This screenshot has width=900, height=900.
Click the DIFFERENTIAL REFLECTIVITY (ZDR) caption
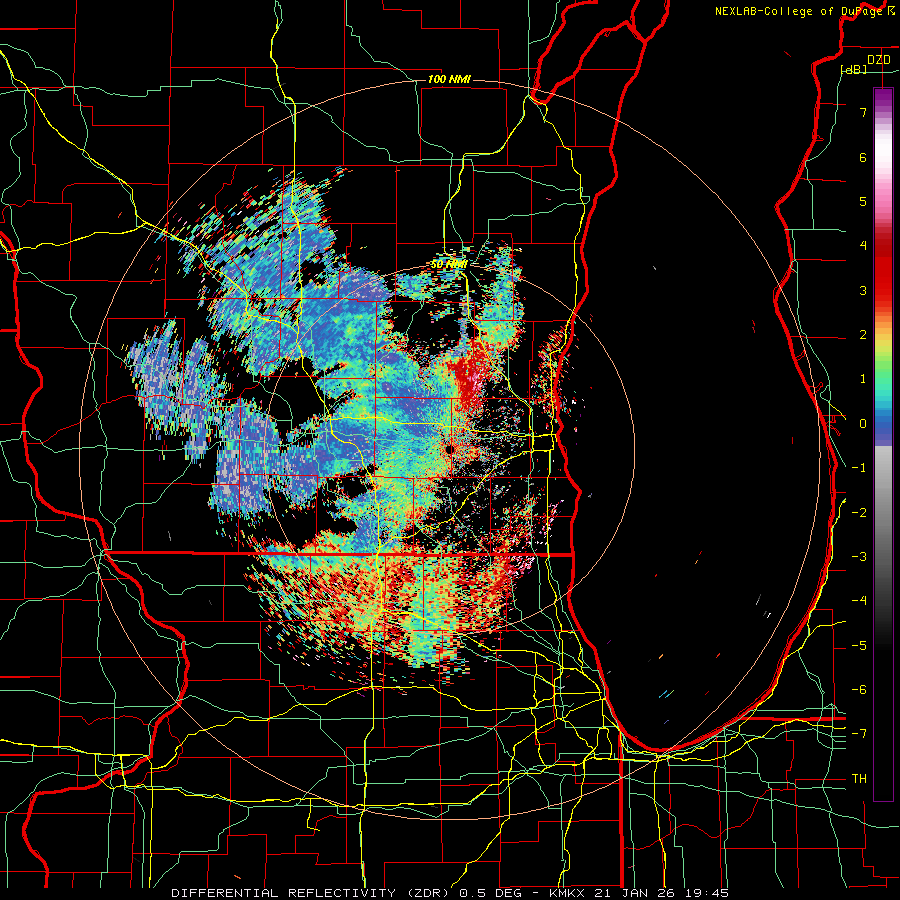(312, 893)
